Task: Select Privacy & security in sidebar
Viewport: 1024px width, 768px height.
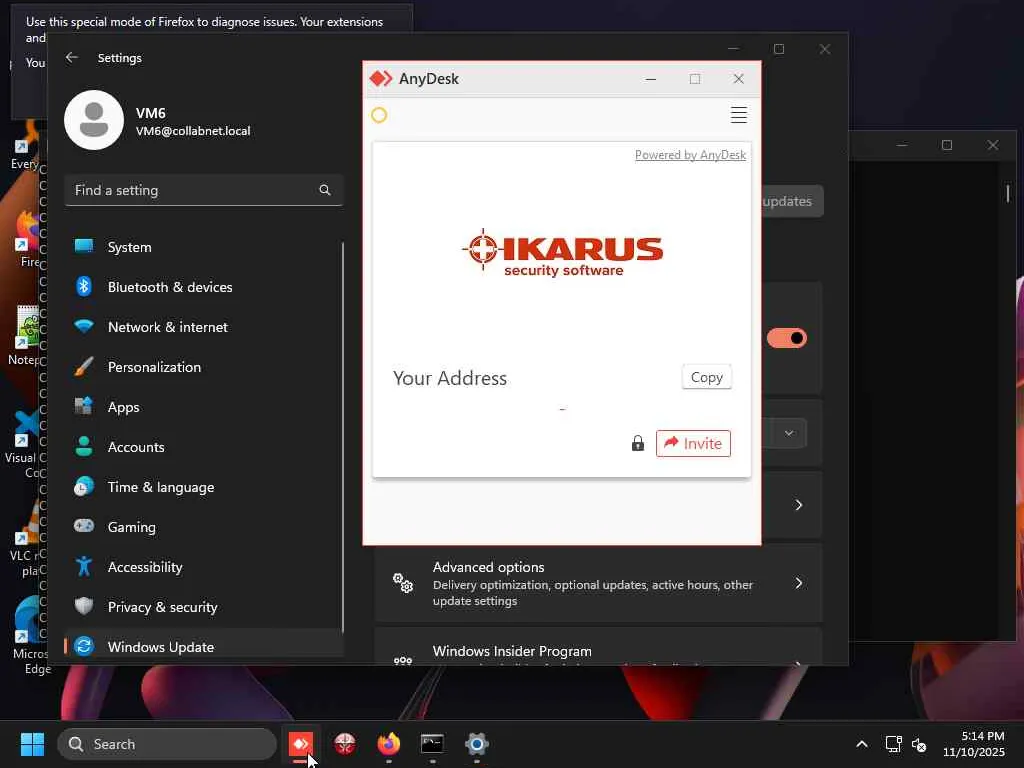Action: click(204, 607)
